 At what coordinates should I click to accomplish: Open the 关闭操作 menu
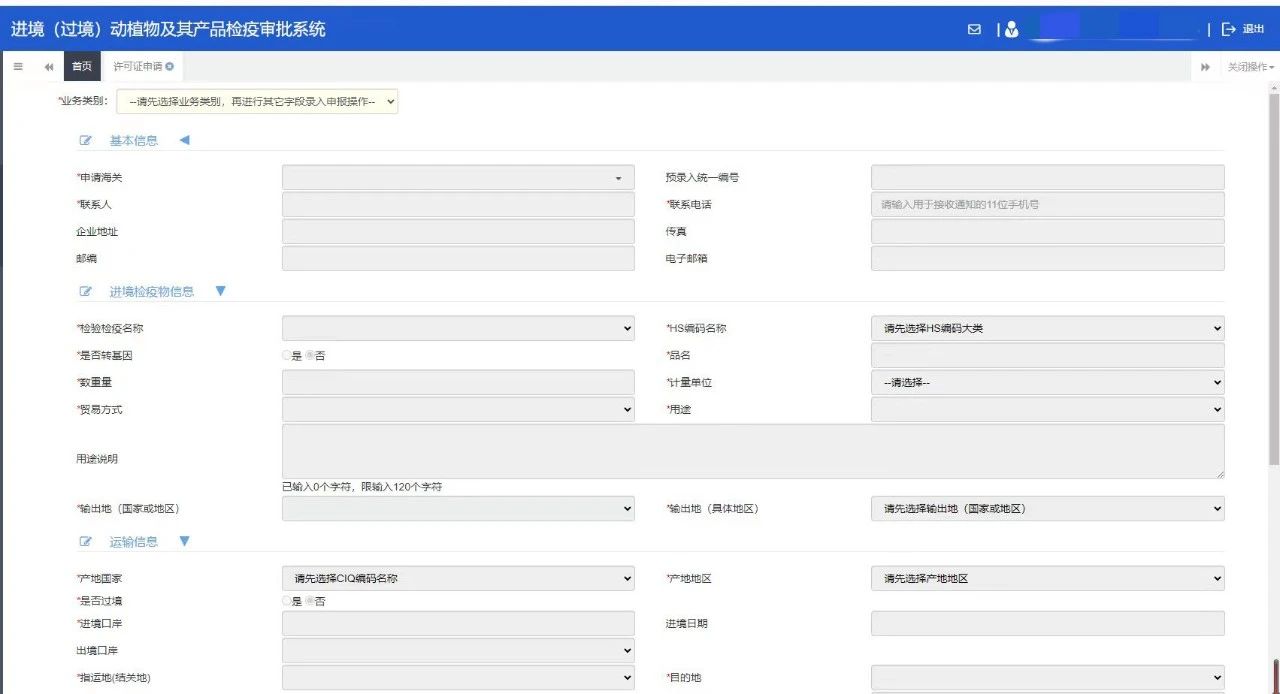pyautogui.click(x=1250, y=67)
